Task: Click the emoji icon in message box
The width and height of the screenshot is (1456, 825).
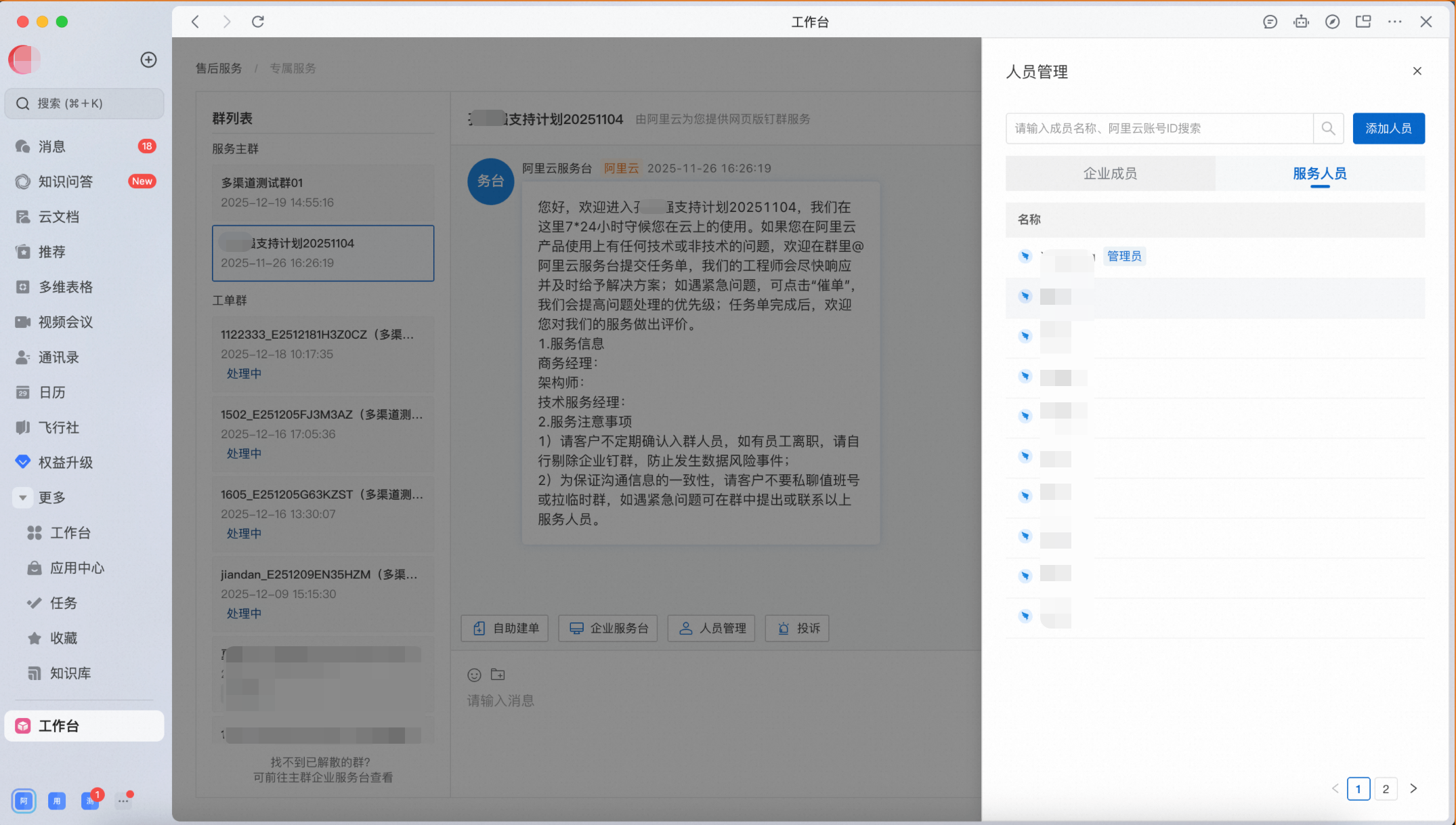Action: (x=474, y=675)
